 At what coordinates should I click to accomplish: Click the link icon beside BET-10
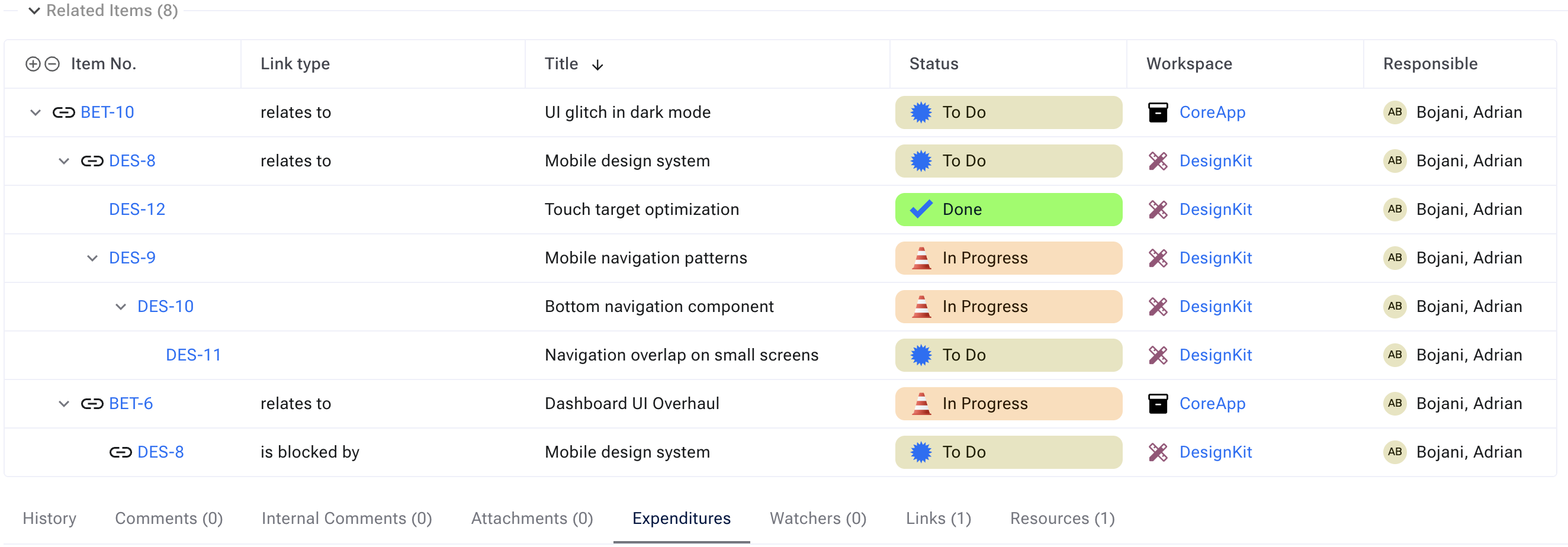point(63,112)
